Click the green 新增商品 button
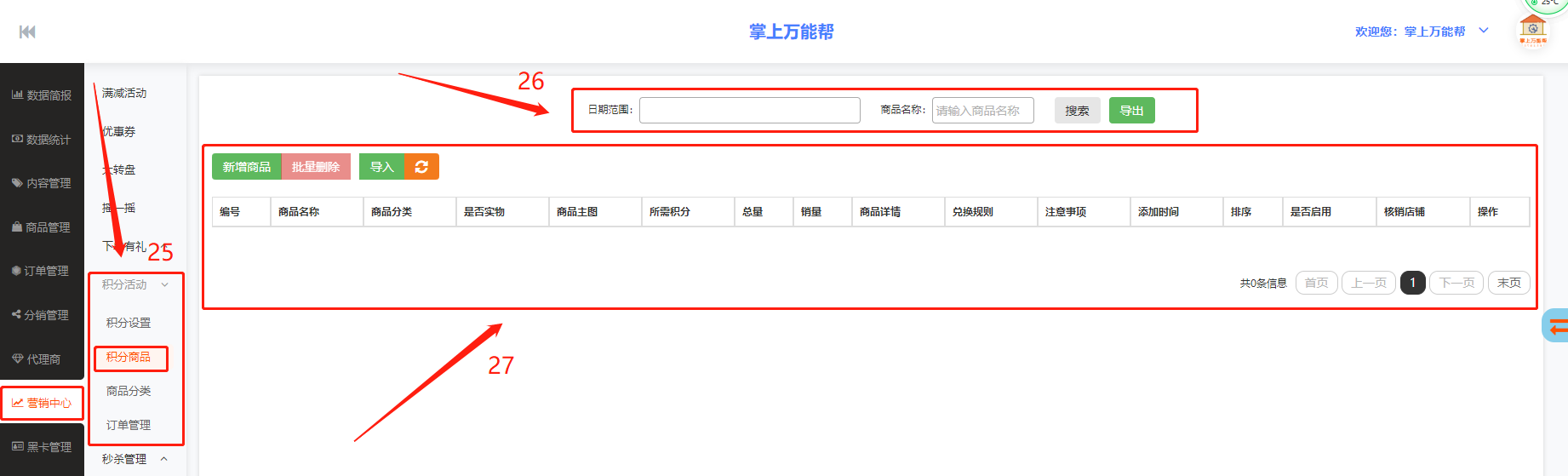Viewport: 1568px width, 476px height. click(246, 167)
